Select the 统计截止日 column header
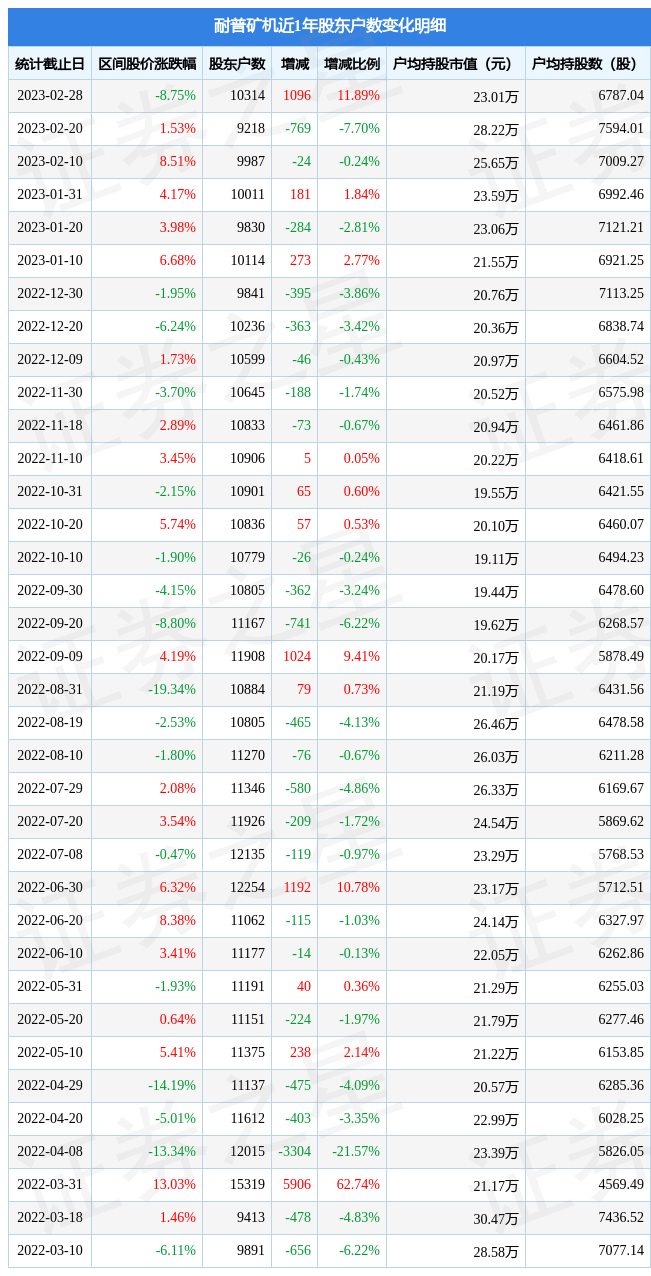This screenshot has height=1276, width=651. 50,64
